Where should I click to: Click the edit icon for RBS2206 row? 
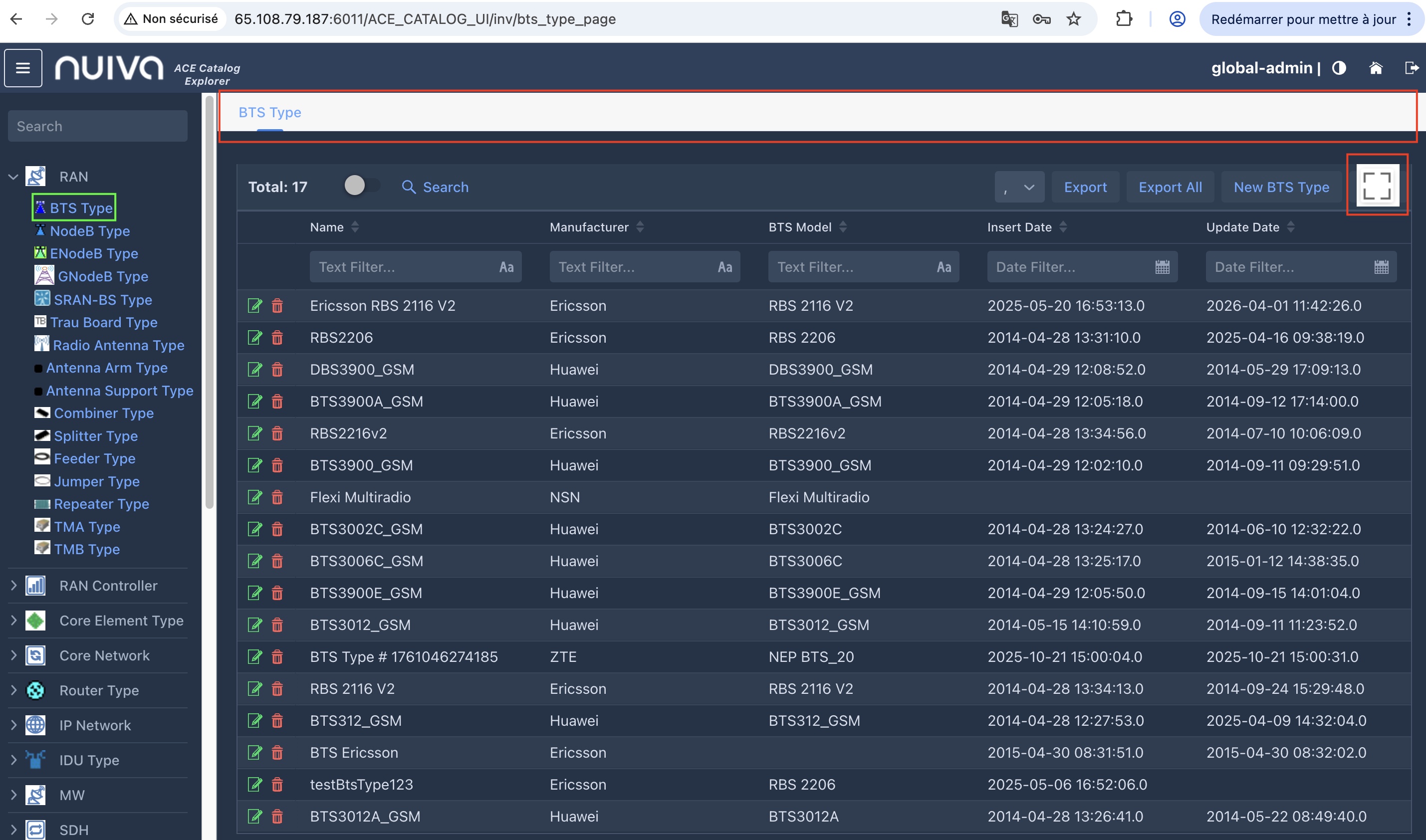255,338
